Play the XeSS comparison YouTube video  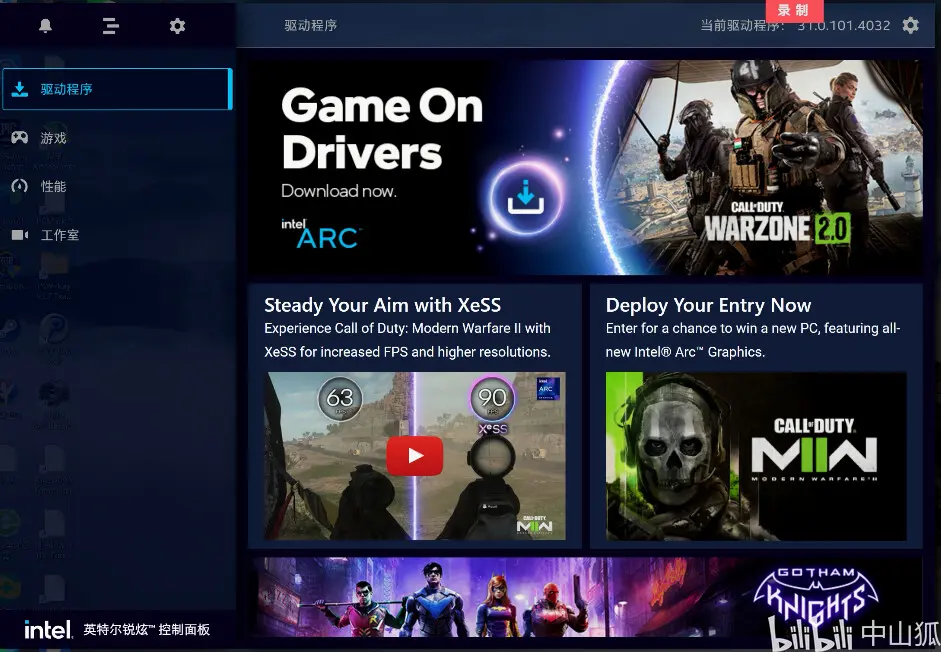click(415, 456)
